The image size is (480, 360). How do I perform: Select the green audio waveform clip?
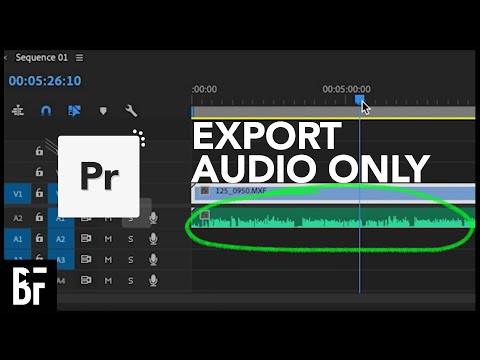pos(333,218)
